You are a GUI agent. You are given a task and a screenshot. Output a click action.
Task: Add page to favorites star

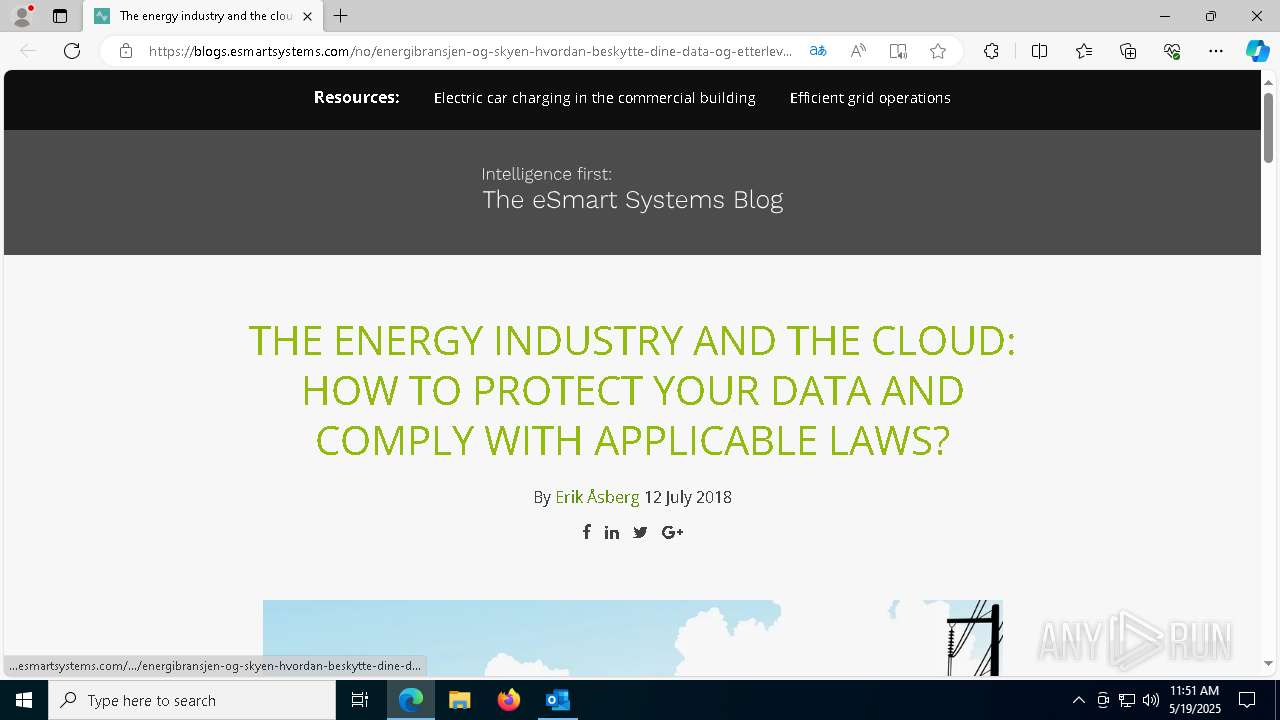click(x=938, y=51)
